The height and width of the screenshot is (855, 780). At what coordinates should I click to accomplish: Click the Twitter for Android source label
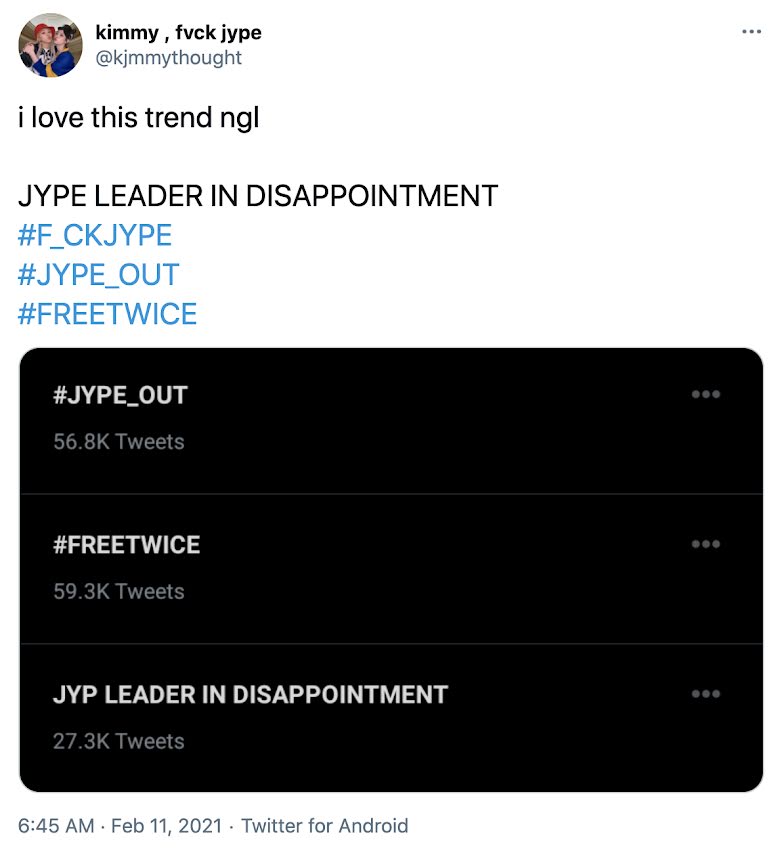(325, 825)
